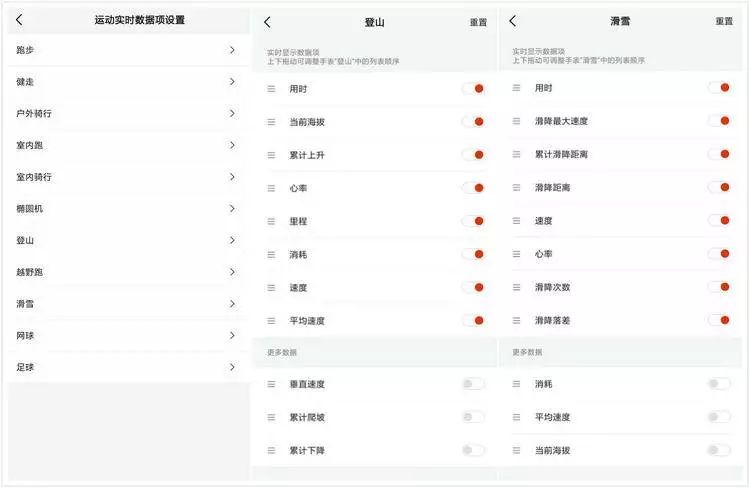Click drag handle for 用时 in 登山

[271, 89]
